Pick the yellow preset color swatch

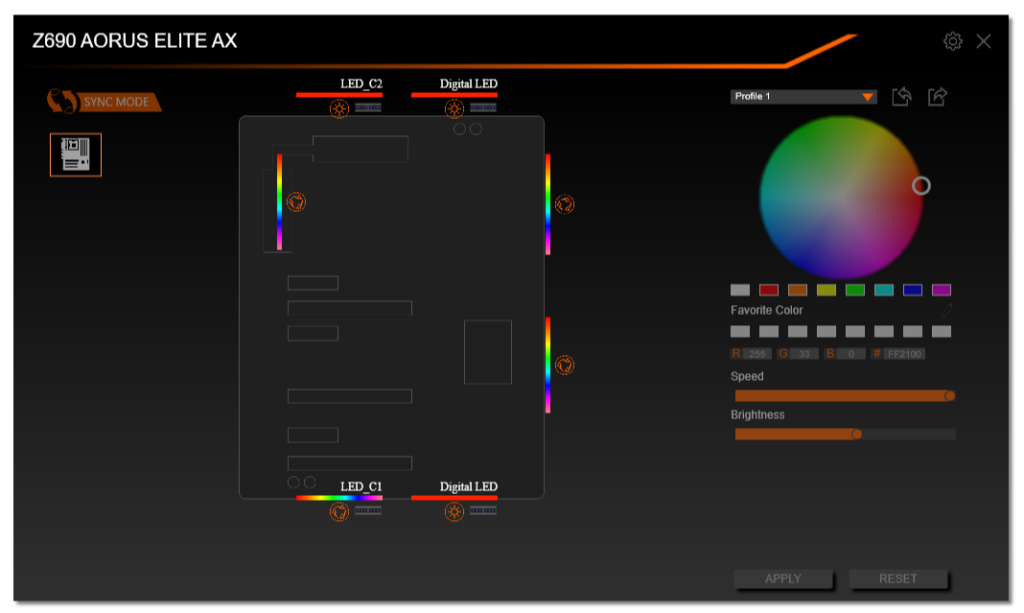pos(826,290)
